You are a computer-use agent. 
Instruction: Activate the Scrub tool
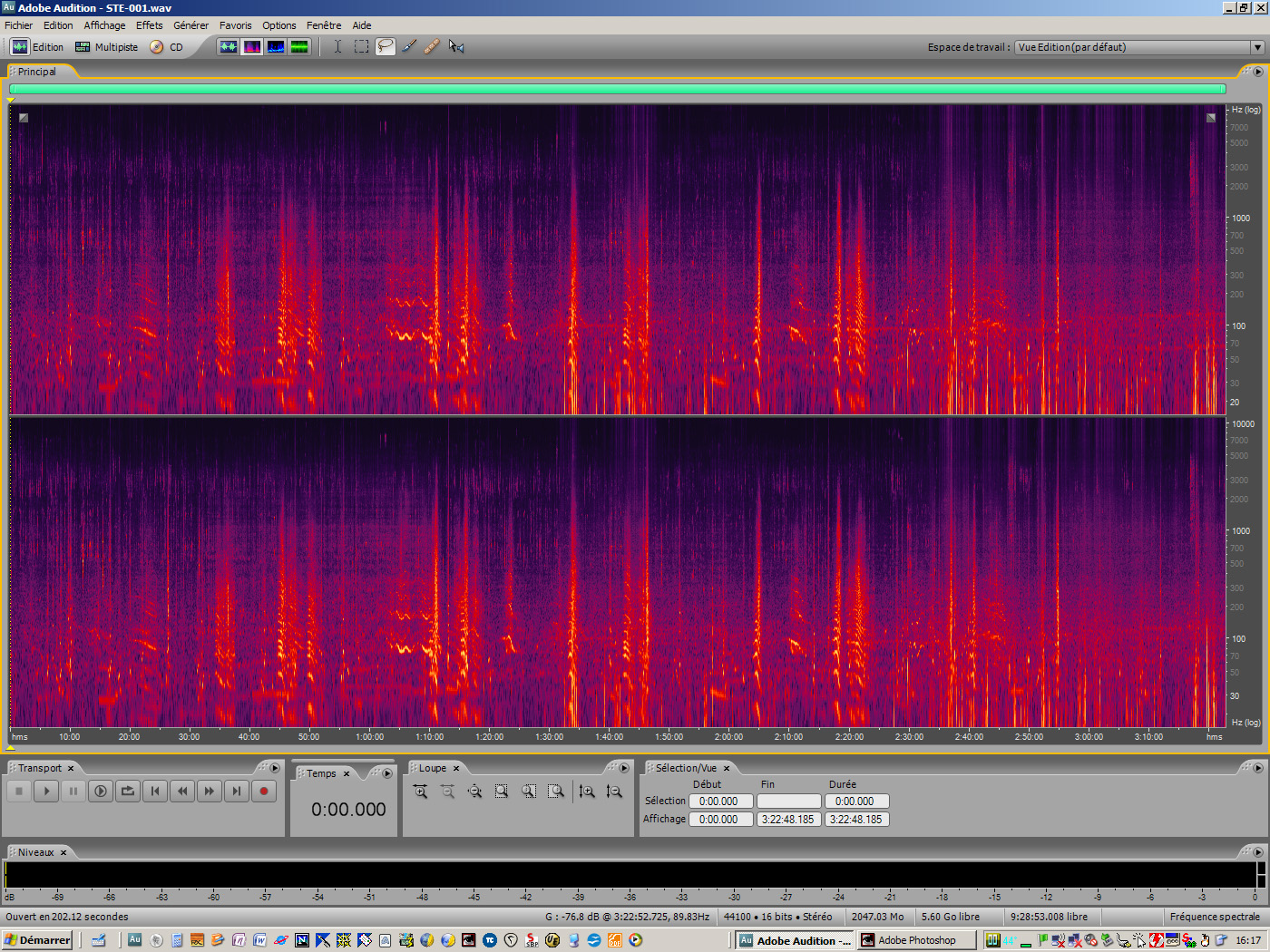click(x=455, y=46)
